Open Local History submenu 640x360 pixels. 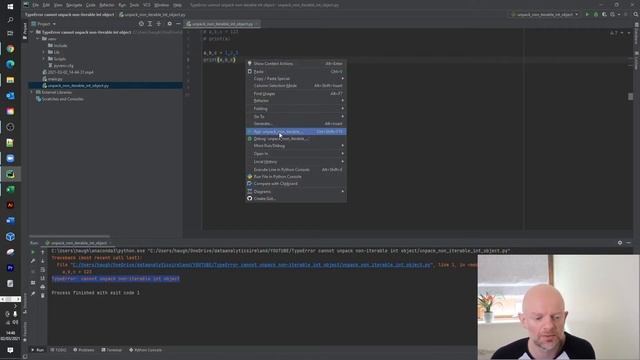pyautogui.click(x=296, y=162)
